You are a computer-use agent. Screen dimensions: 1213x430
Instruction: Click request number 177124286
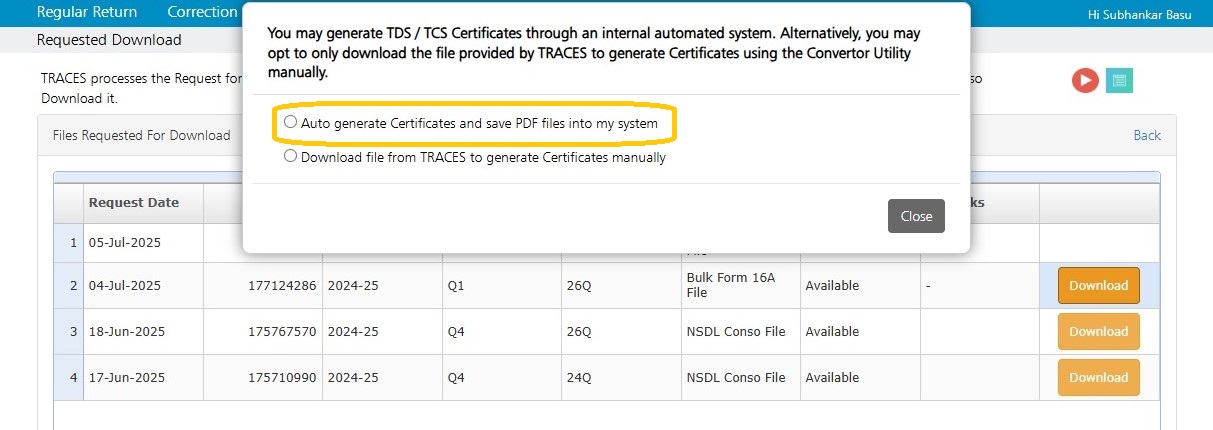(282, 285)
